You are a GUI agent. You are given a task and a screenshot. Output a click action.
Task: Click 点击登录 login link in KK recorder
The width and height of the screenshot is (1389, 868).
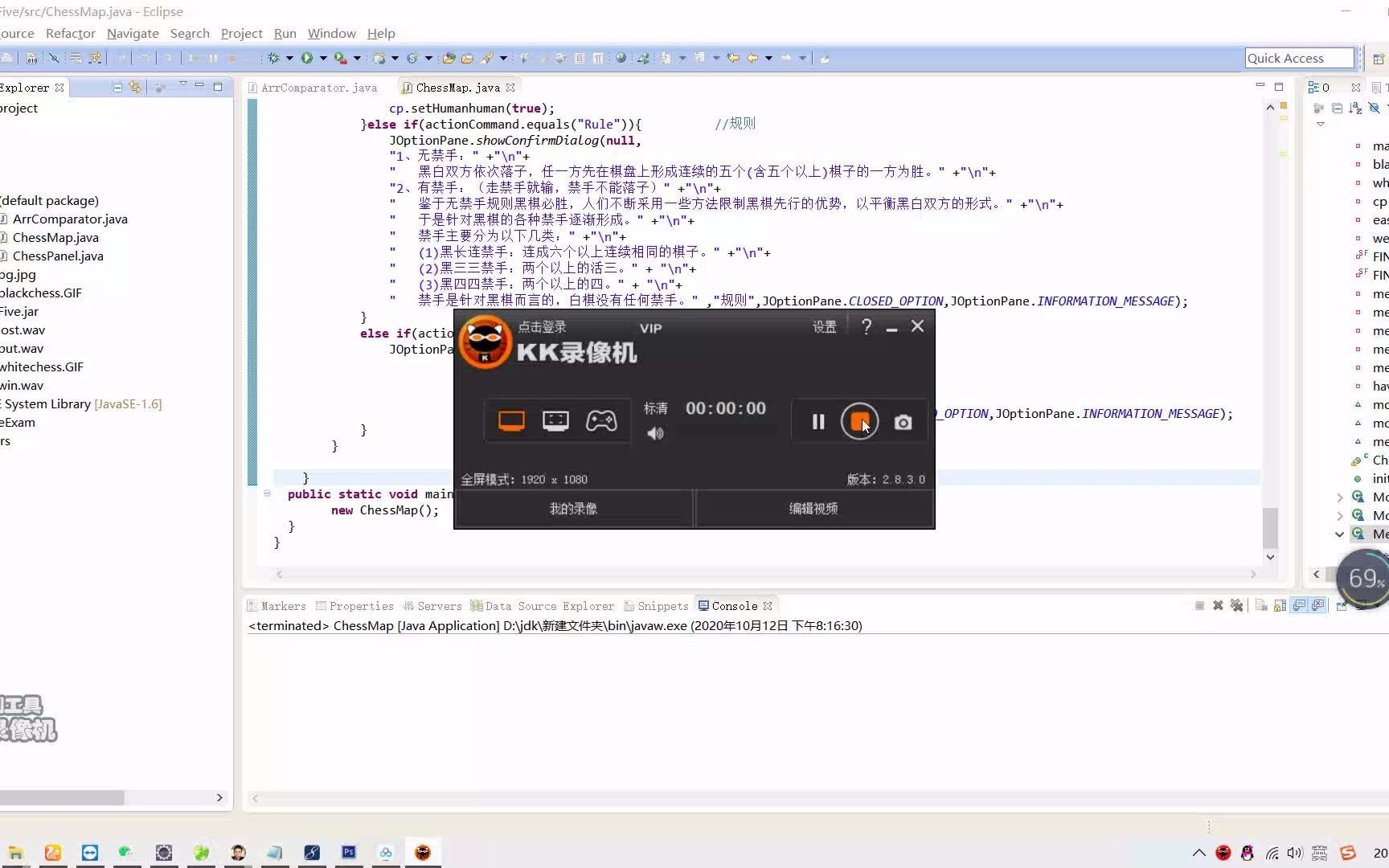(542, 327)
